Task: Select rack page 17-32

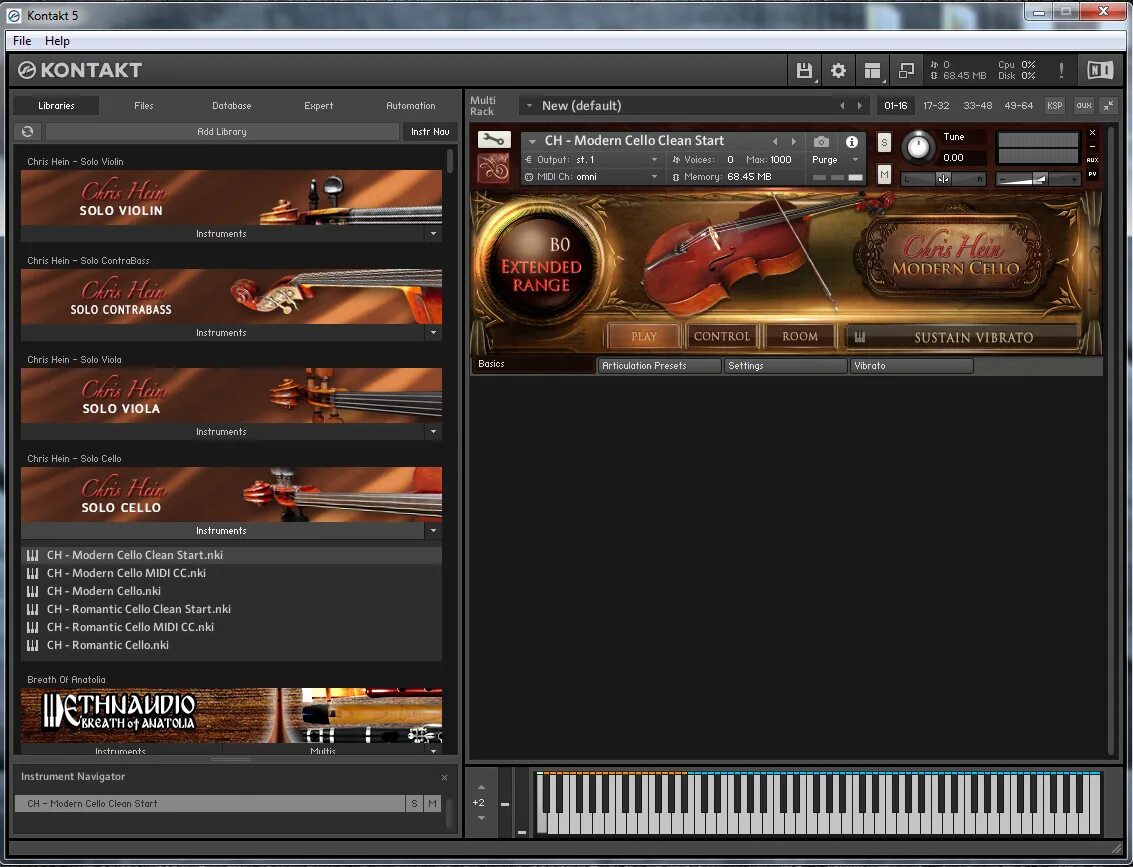Action: coord(936,105)
